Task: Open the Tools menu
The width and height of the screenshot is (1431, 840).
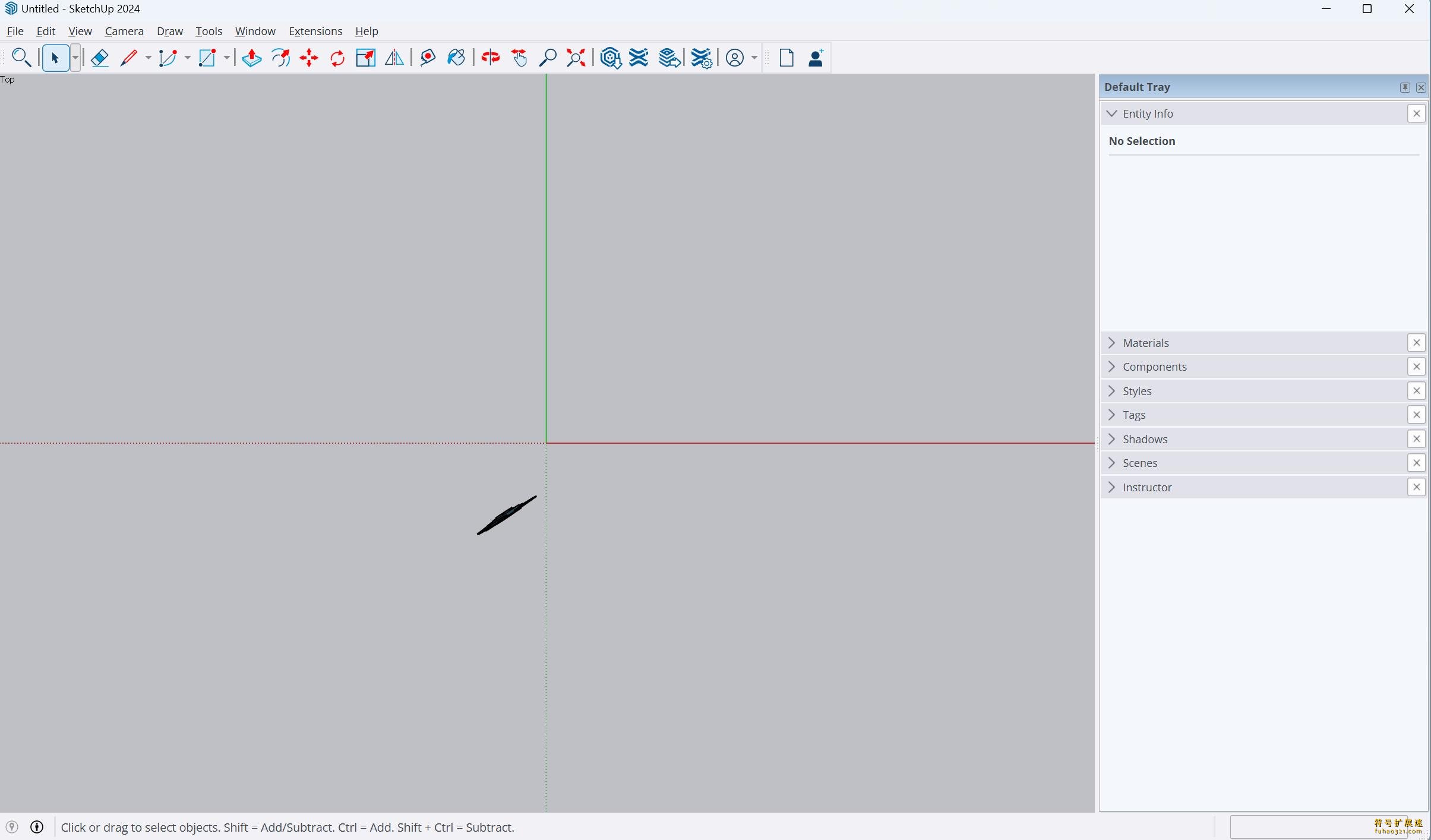Action: pyautogui.click(x=209, y=31)
